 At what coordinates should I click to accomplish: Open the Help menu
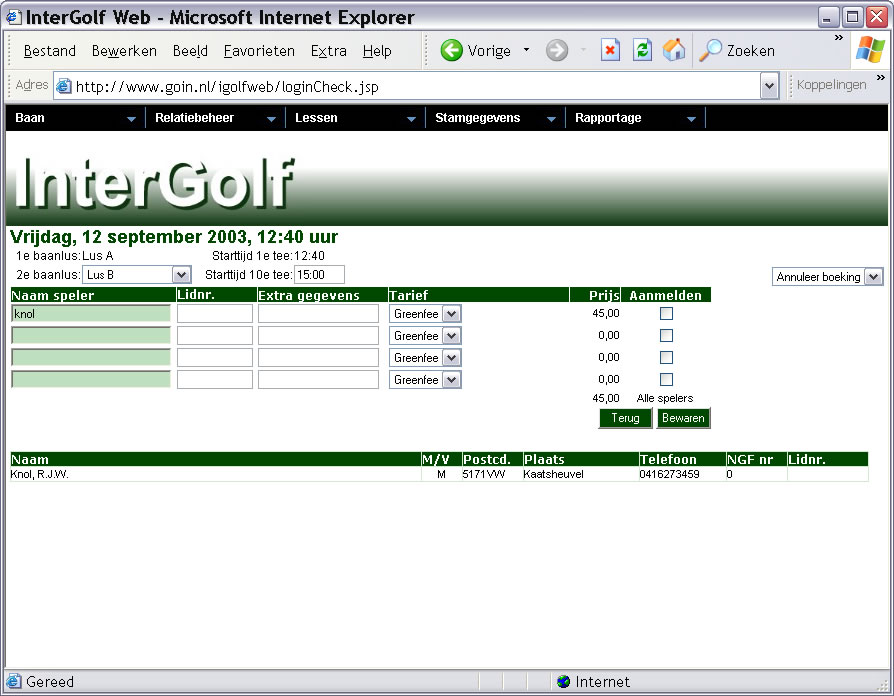click(x=377, y=51)
